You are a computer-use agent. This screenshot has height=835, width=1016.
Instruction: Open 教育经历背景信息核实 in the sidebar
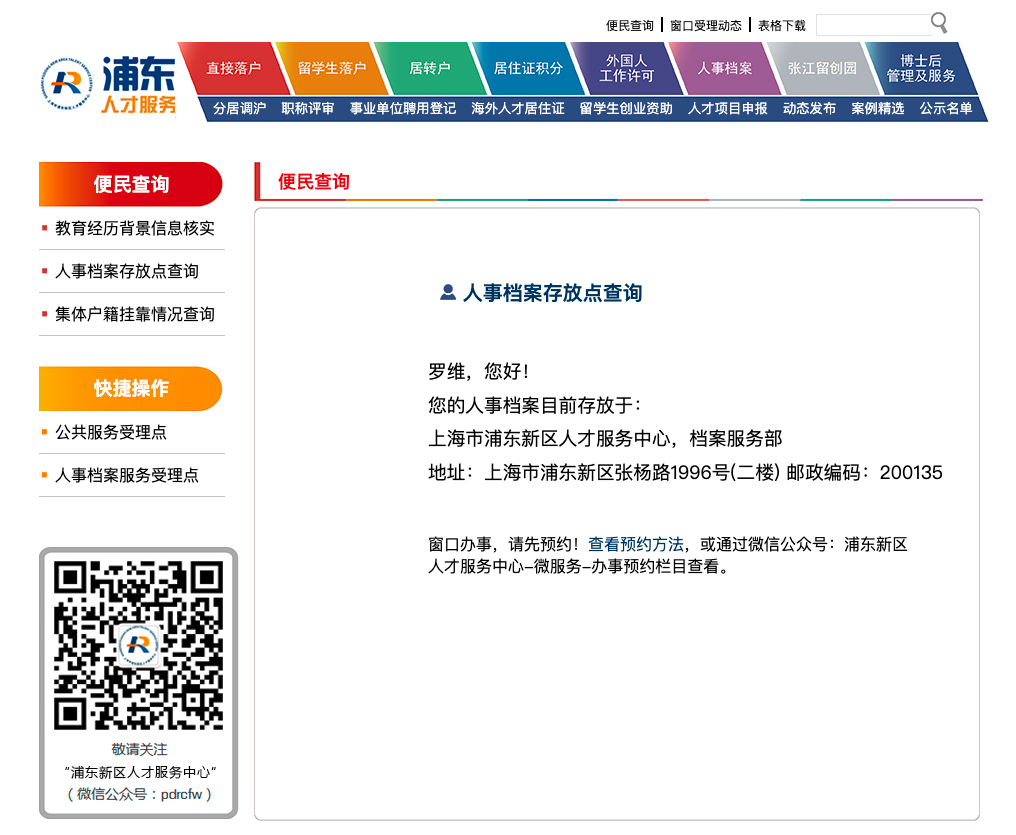(x=135, y=228)
